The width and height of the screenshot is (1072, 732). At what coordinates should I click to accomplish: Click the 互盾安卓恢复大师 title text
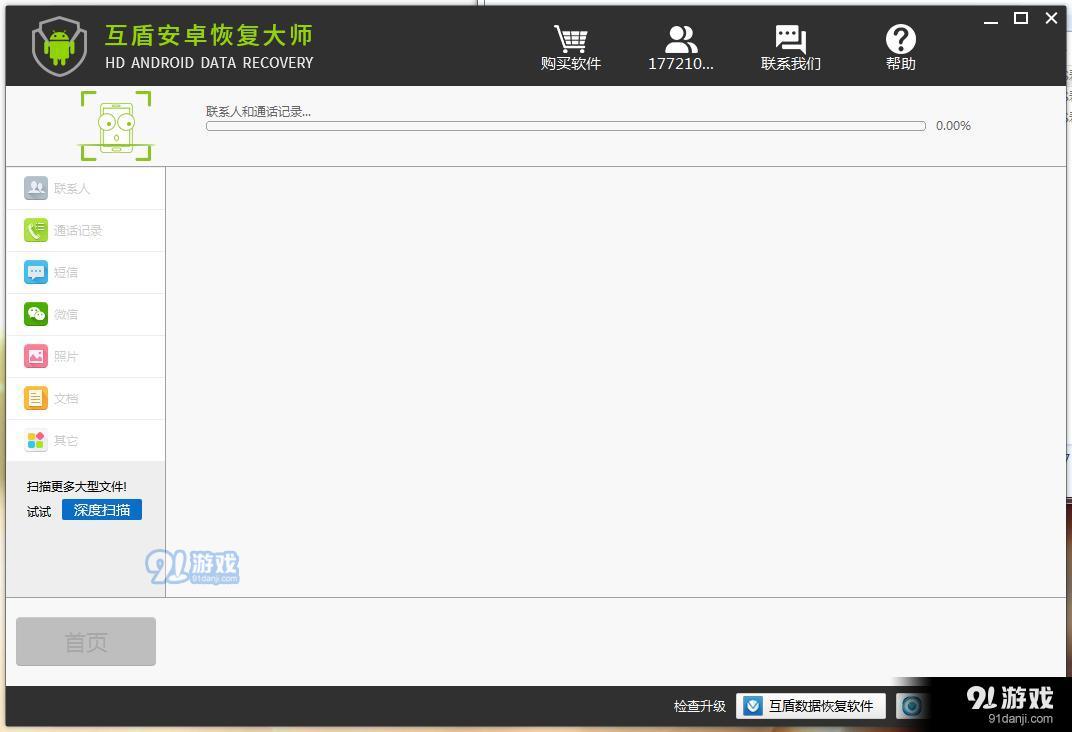[x=209, y=35]
